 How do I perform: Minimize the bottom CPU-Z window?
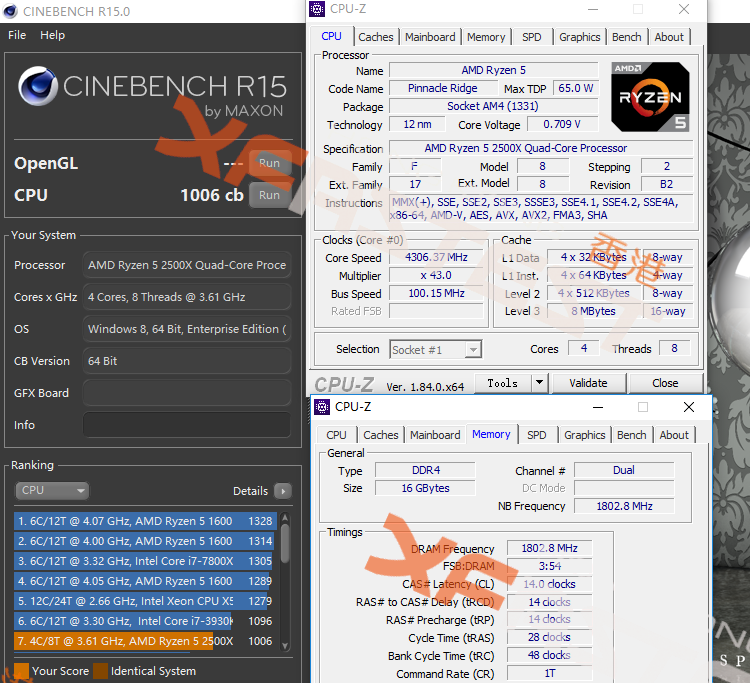pos(598,407)
